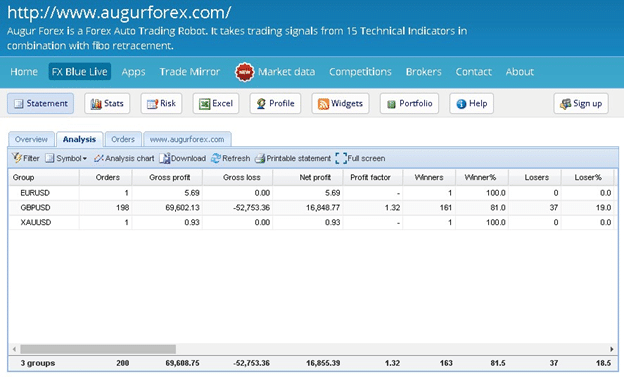
Task: Click the Sign up button
Action: coord(581,104)
